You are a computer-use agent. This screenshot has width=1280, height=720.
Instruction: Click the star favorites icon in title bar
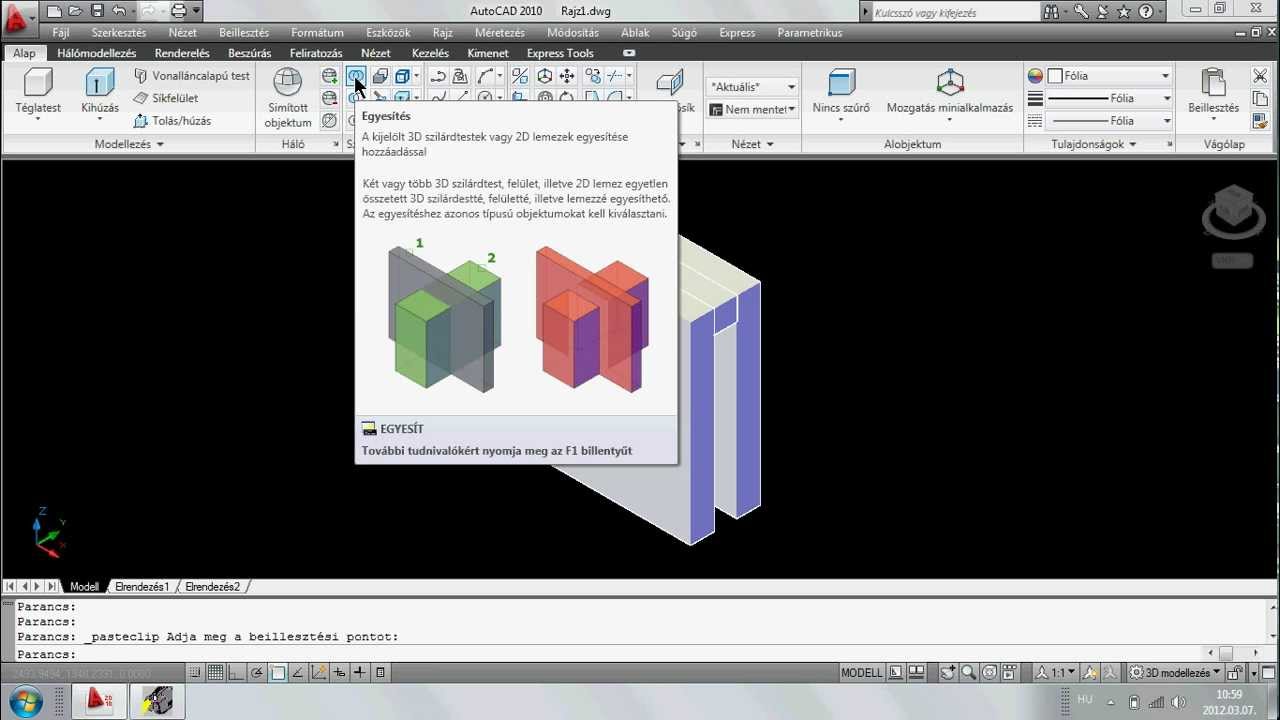(1124, 12)
